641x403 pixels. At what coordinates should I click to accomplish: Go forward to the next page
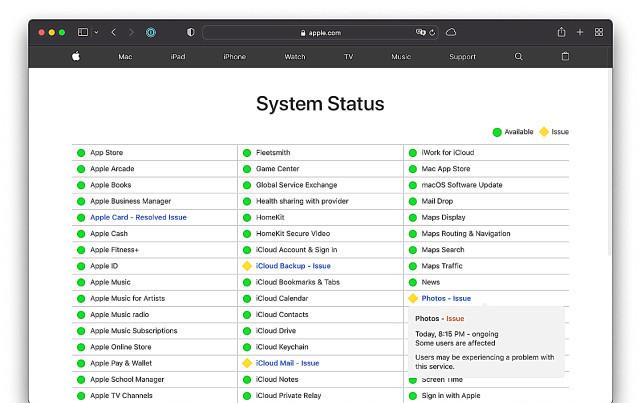(x=131, y=32)
